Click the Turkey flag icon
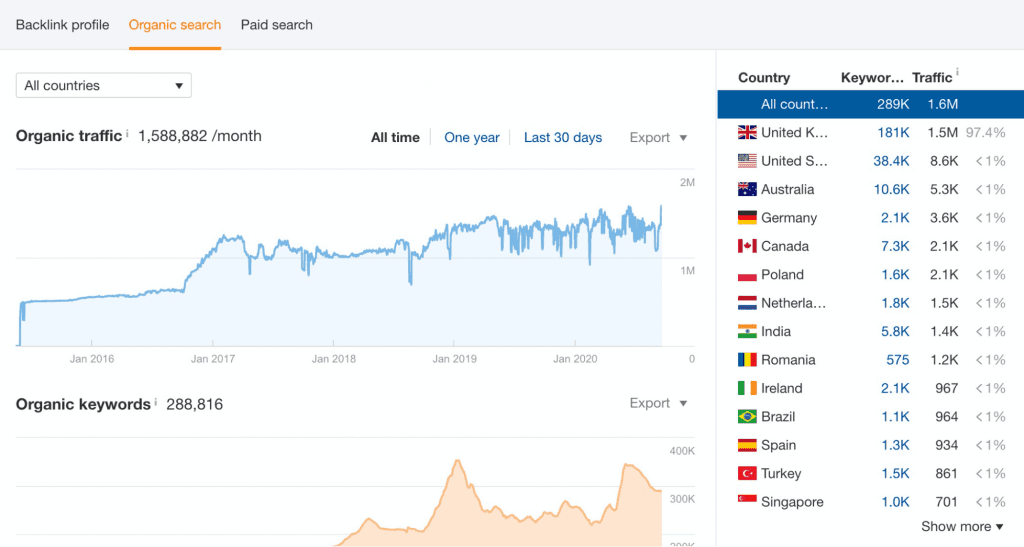 pos(747,473)
